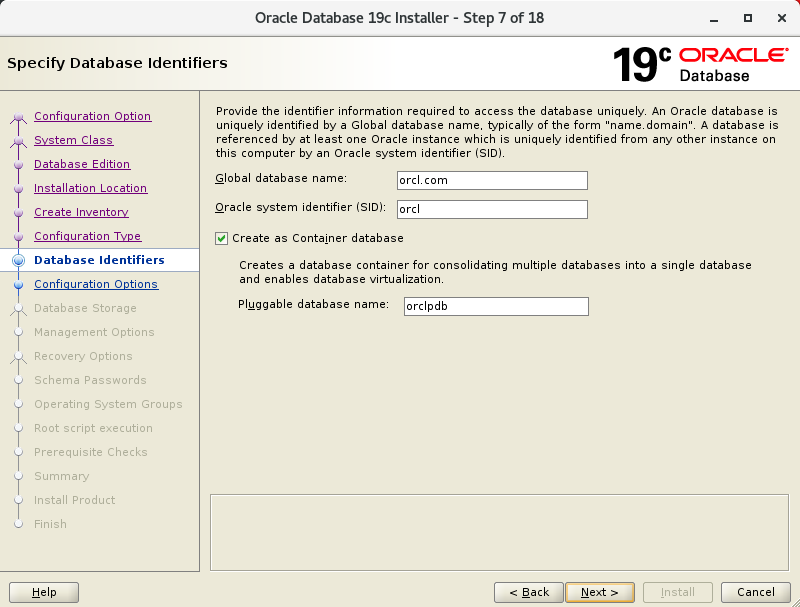Screen dimensions: 800x607
Task: Click the Installation Location step bullet
Action: (x=19, y=189)
